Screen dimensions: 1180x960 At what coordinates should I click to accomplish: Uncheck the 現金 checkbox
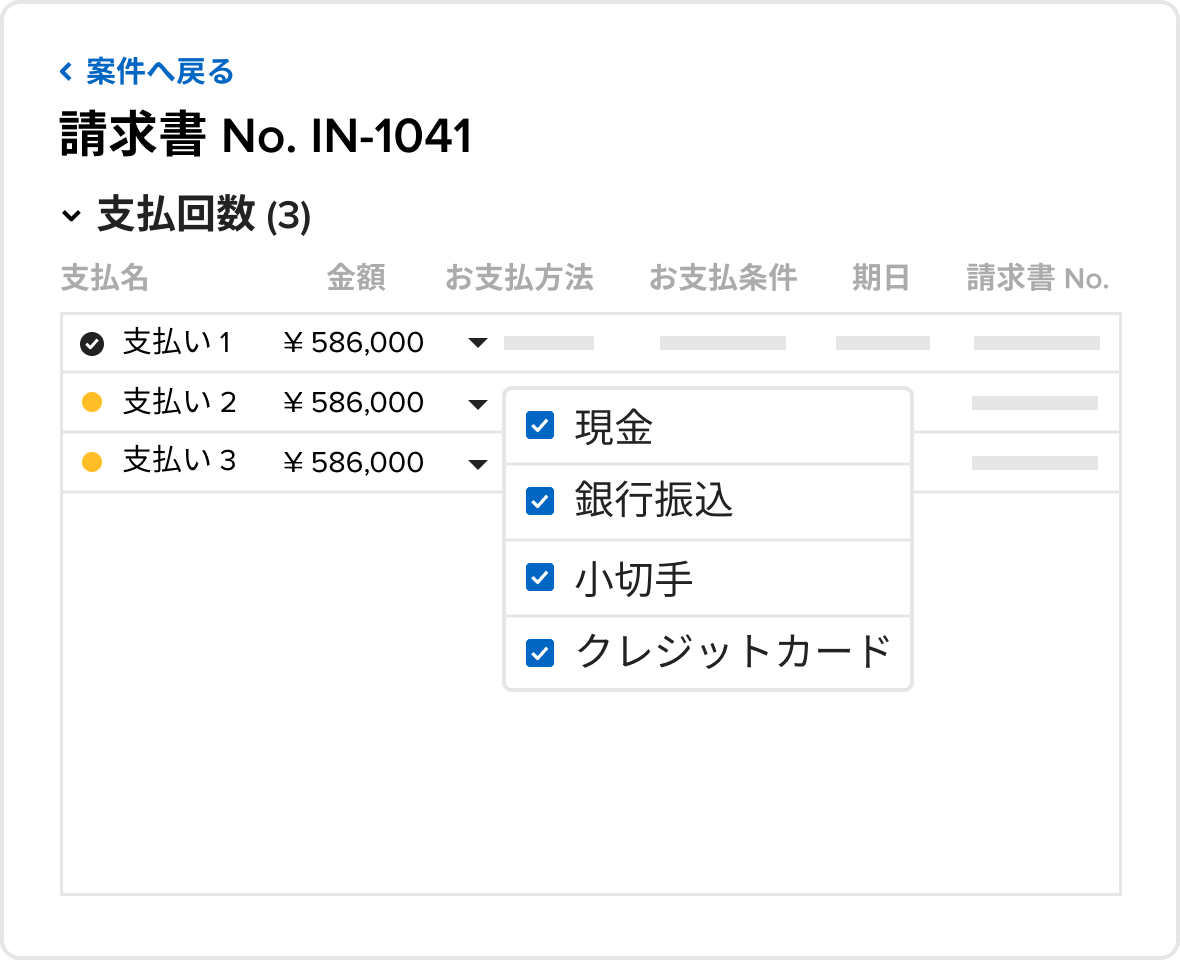point(540,425)
